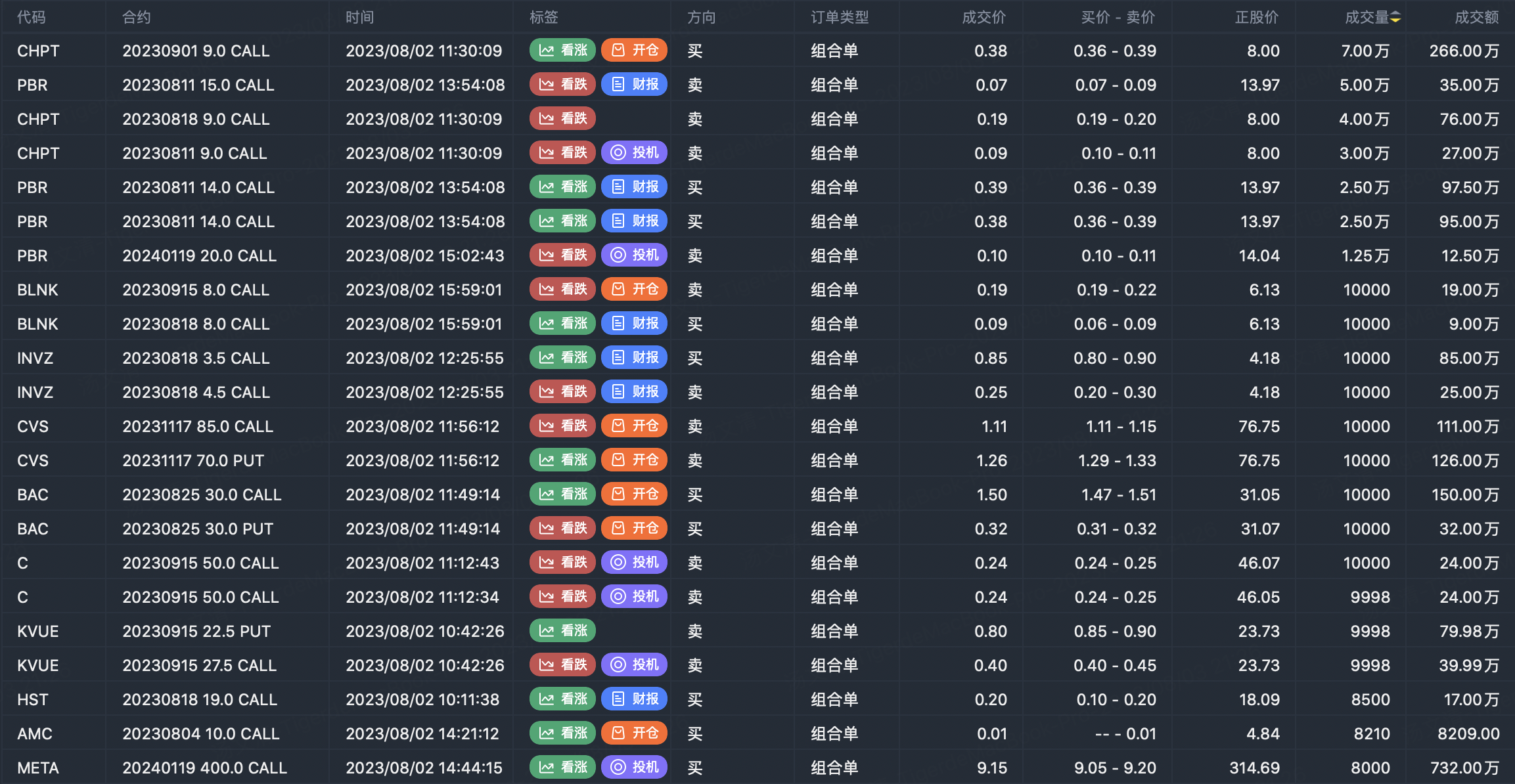The image size is (1515, 784).
Task: Select the META ticker cell
Action: [x=38, y=768]
